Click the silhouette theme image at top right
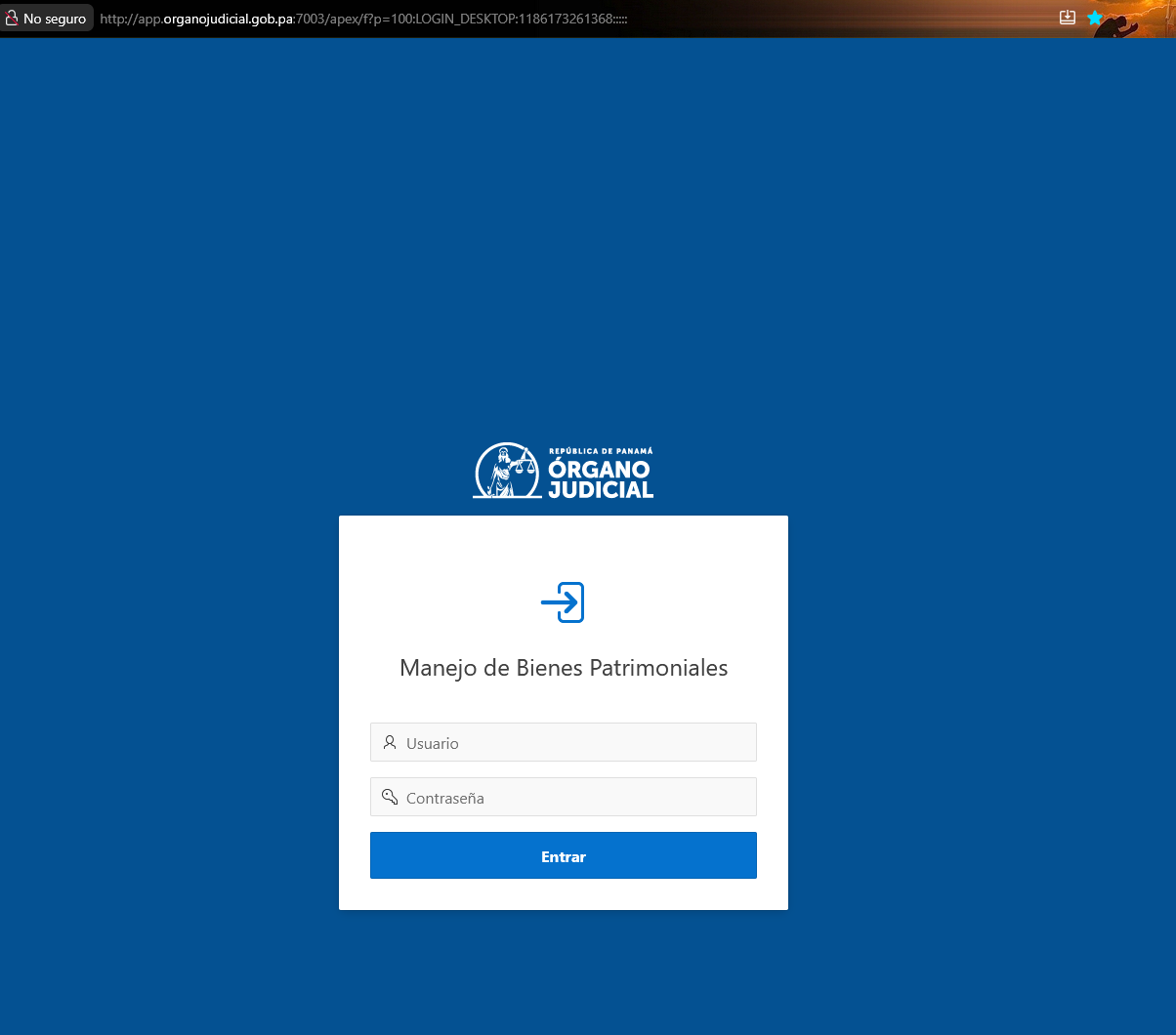The width and height of the screenshot is (1176, 1035). pyautogui.click(x=1121, y=20)
